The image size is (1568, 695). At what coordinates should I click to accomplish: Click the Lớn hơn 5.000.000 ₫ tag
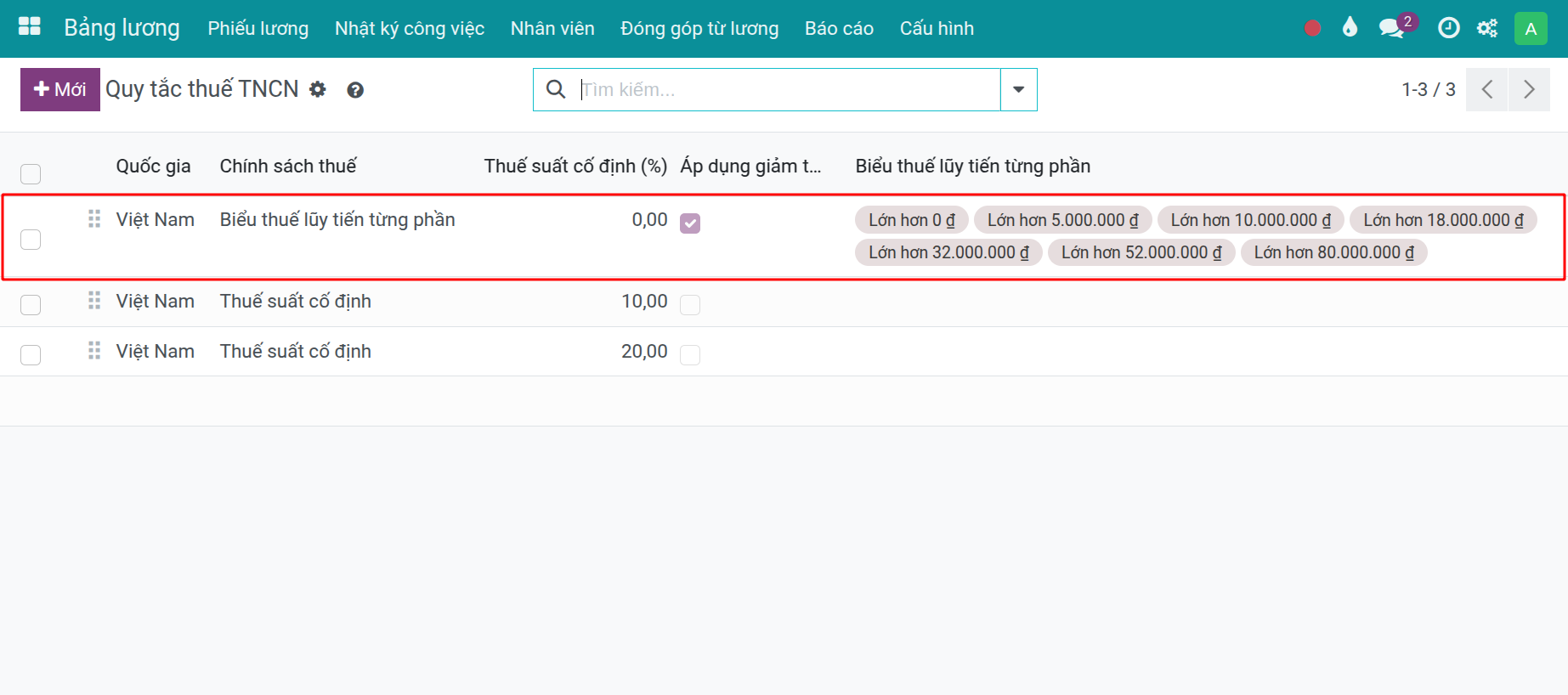1062,220
